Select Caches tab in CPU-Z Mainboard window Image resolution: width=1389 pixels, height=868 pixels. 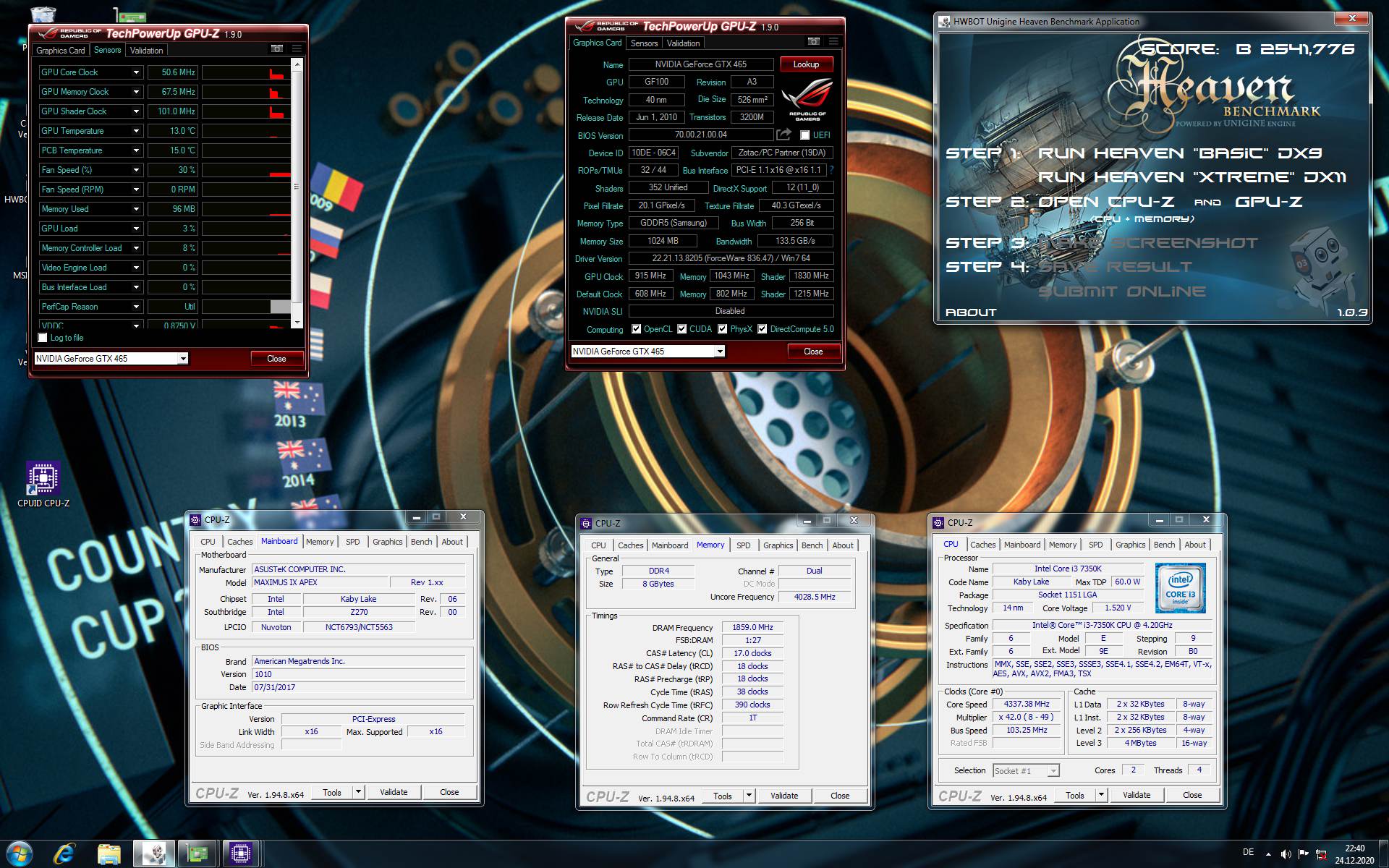(239, 542)
